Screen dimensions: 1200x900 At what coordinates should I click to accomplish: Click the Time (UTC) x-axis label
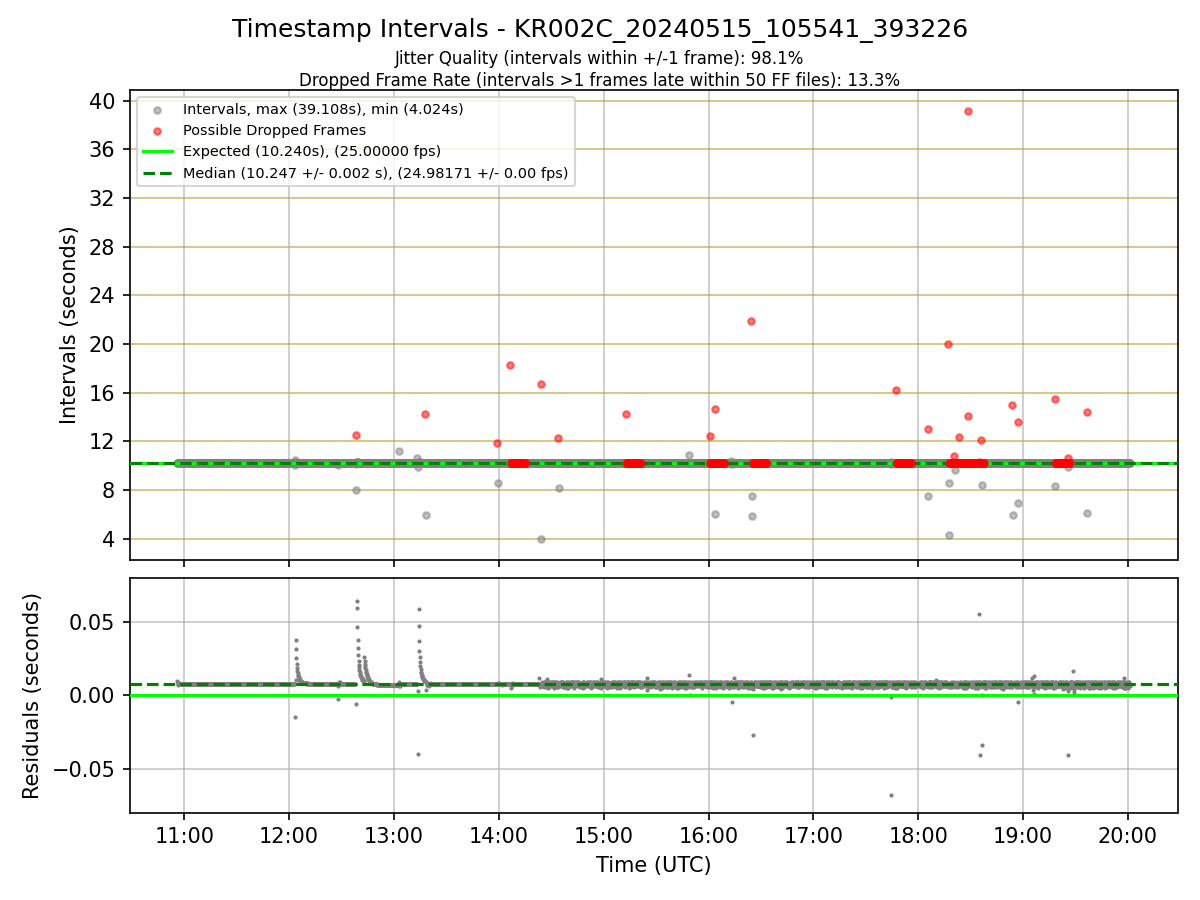(x=653, y=865)
